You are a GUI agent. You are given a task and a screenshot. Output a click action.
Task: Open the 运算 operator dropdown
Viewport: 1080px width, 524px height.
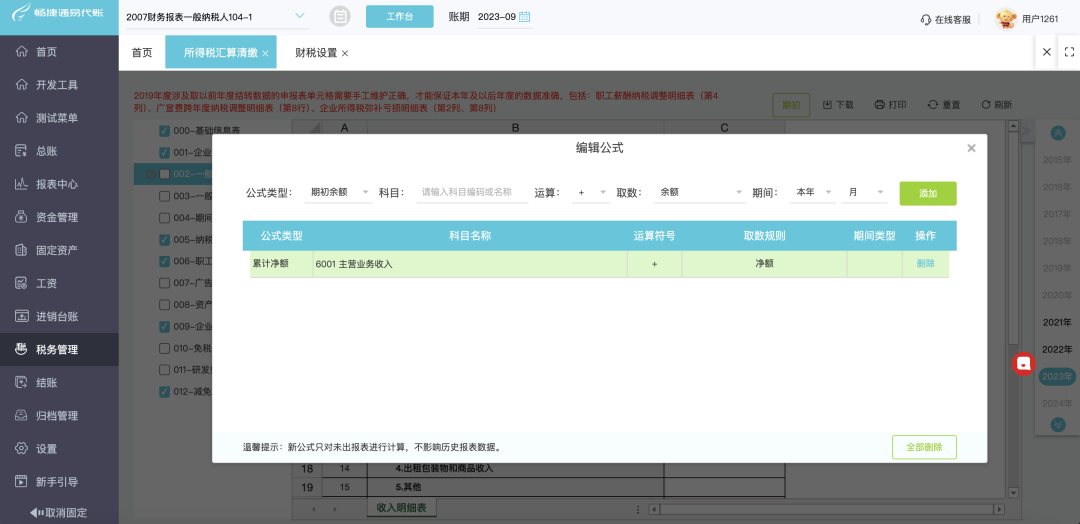point(591,193)
